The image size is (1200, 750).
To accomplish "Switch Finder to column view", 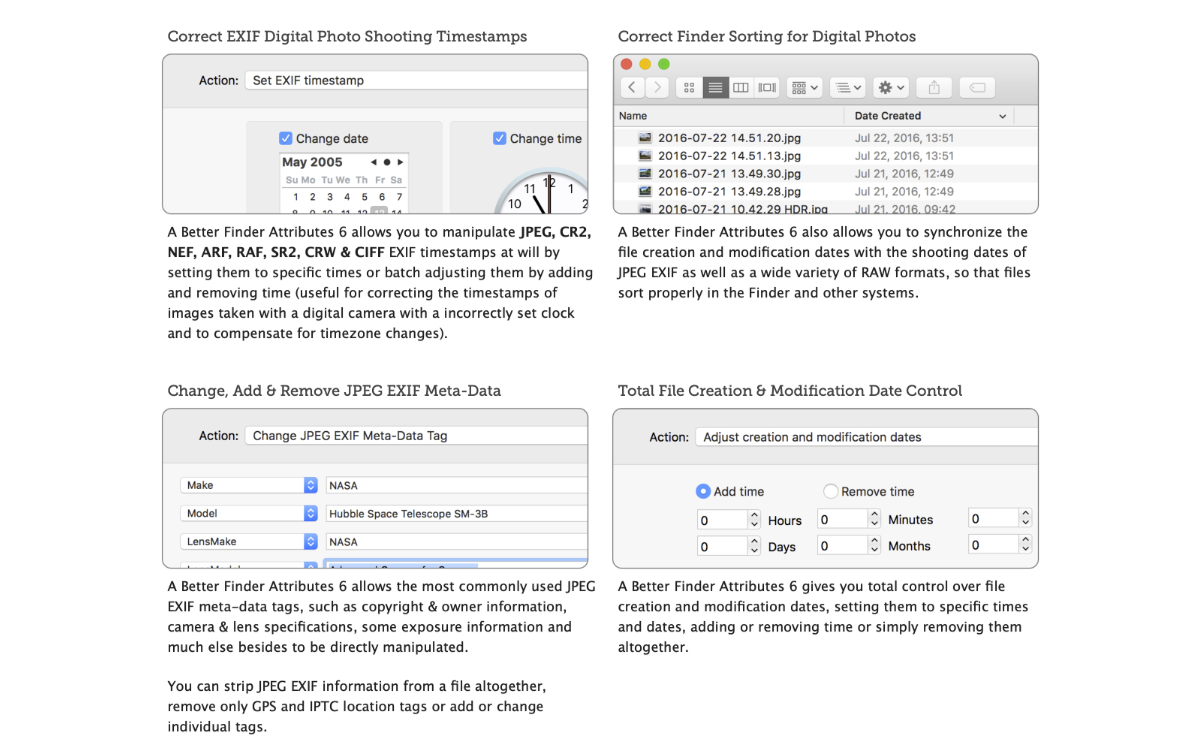I will coord(741,88).
